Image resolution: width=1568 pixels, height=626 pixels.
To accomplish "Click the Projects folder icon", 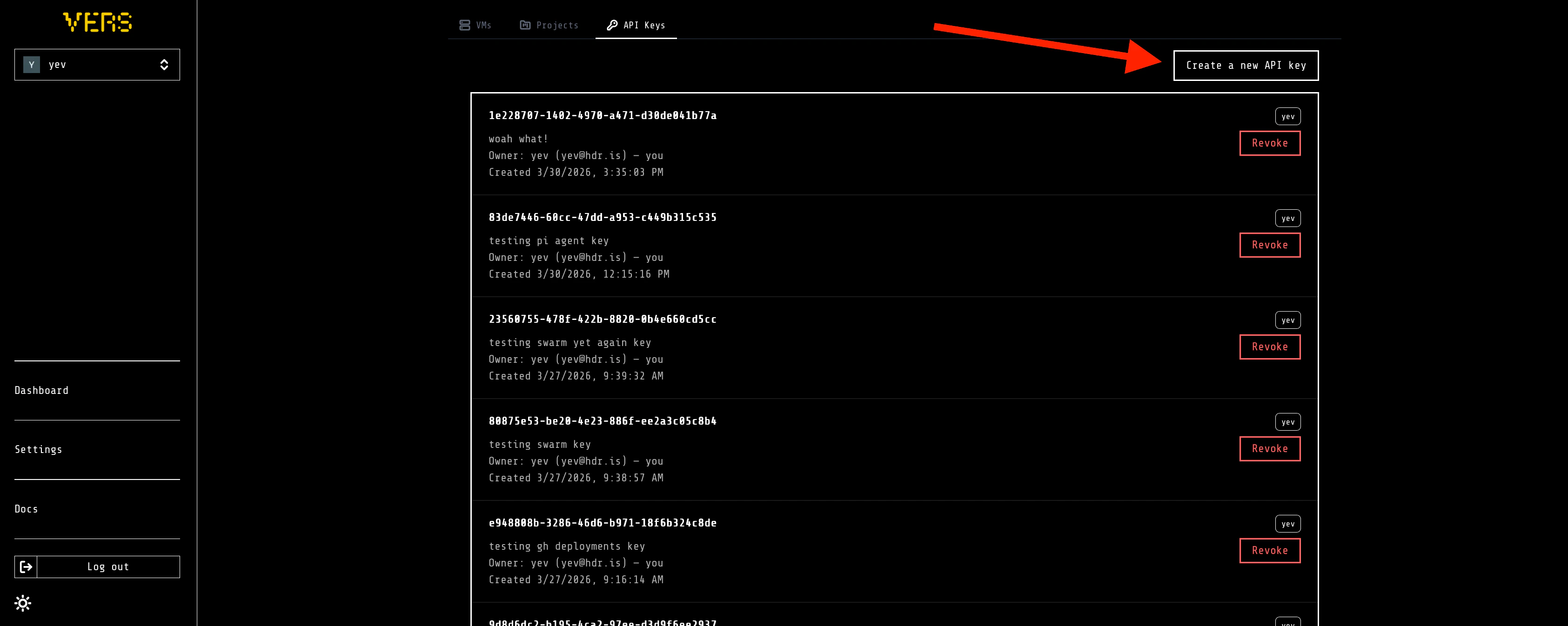I will point(525,25).
